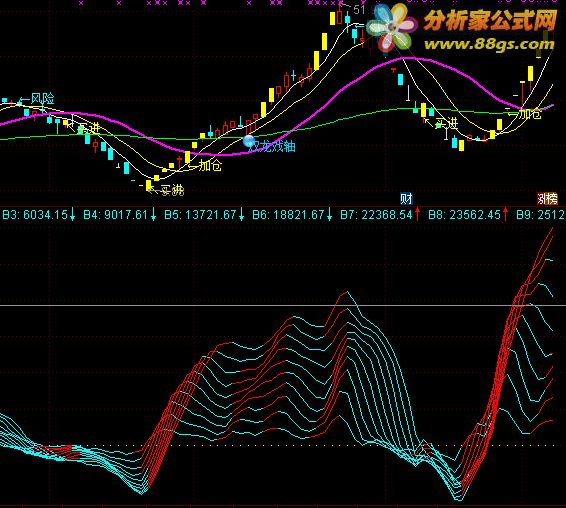Click the cyan down arrow after B5 value

pyautogui.click(x=241, y=214)
